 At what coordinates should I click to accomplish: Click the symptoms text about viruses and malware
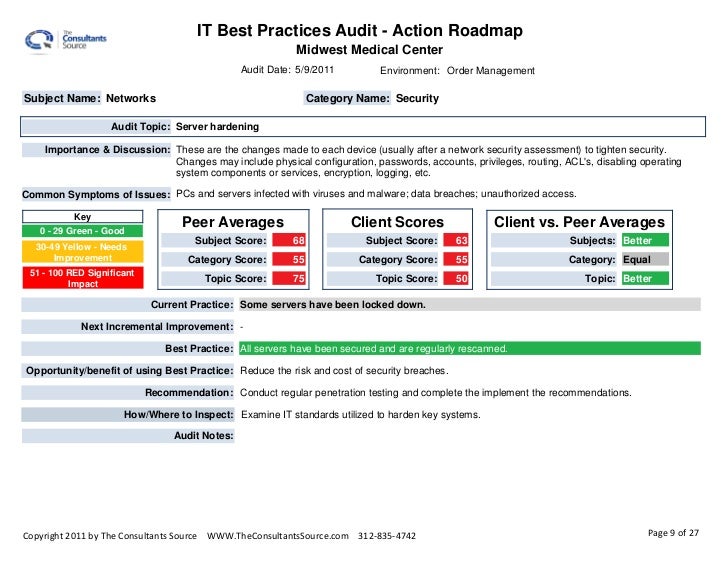[376, 194]
